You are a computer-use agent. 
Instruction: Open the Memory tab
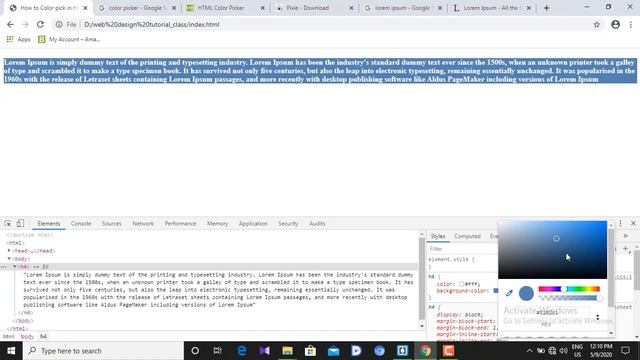217,223
